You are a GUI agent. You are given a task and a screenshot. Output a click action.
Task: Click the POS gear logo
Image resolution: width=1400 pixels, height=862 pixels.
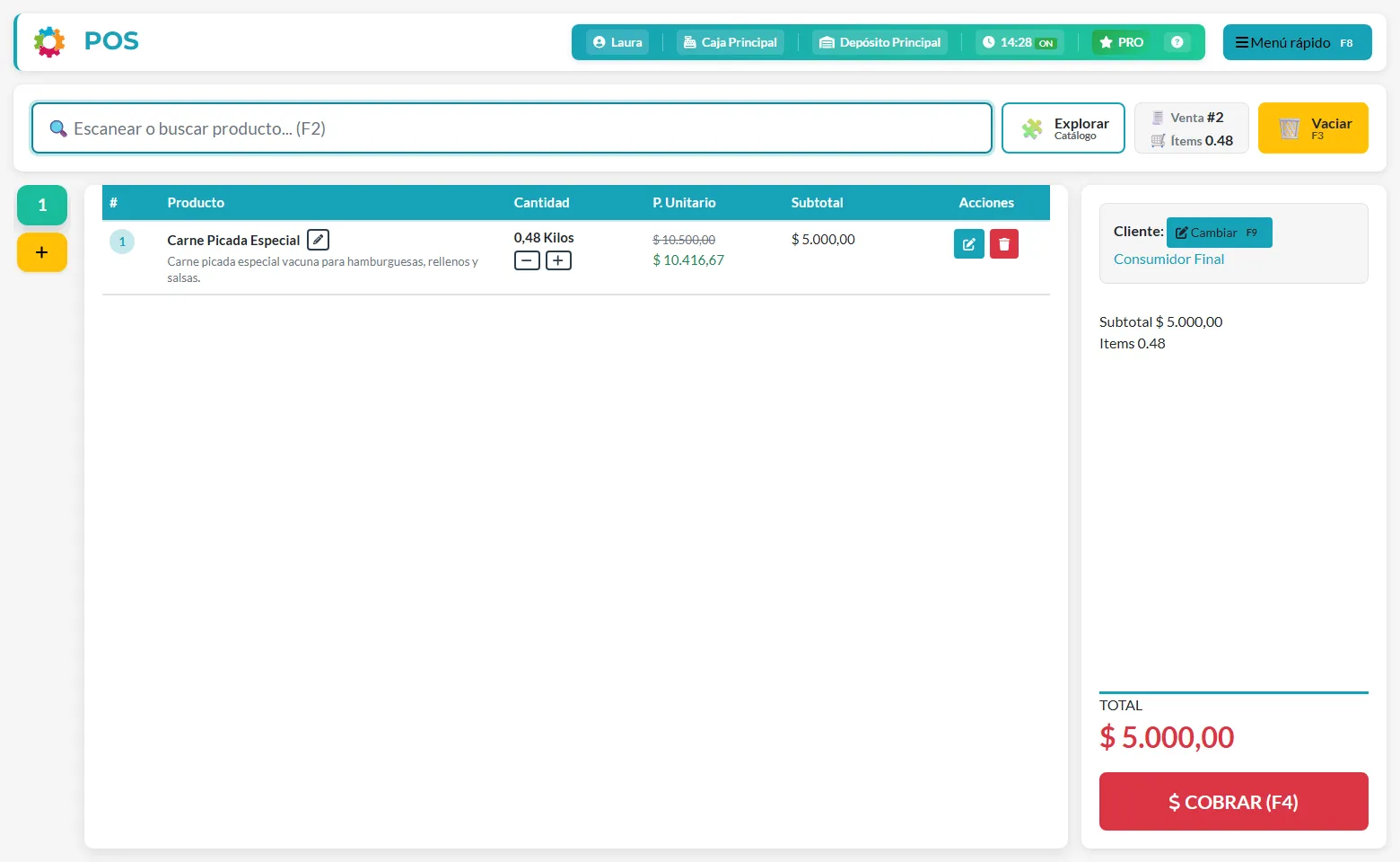tap(49, 41)
